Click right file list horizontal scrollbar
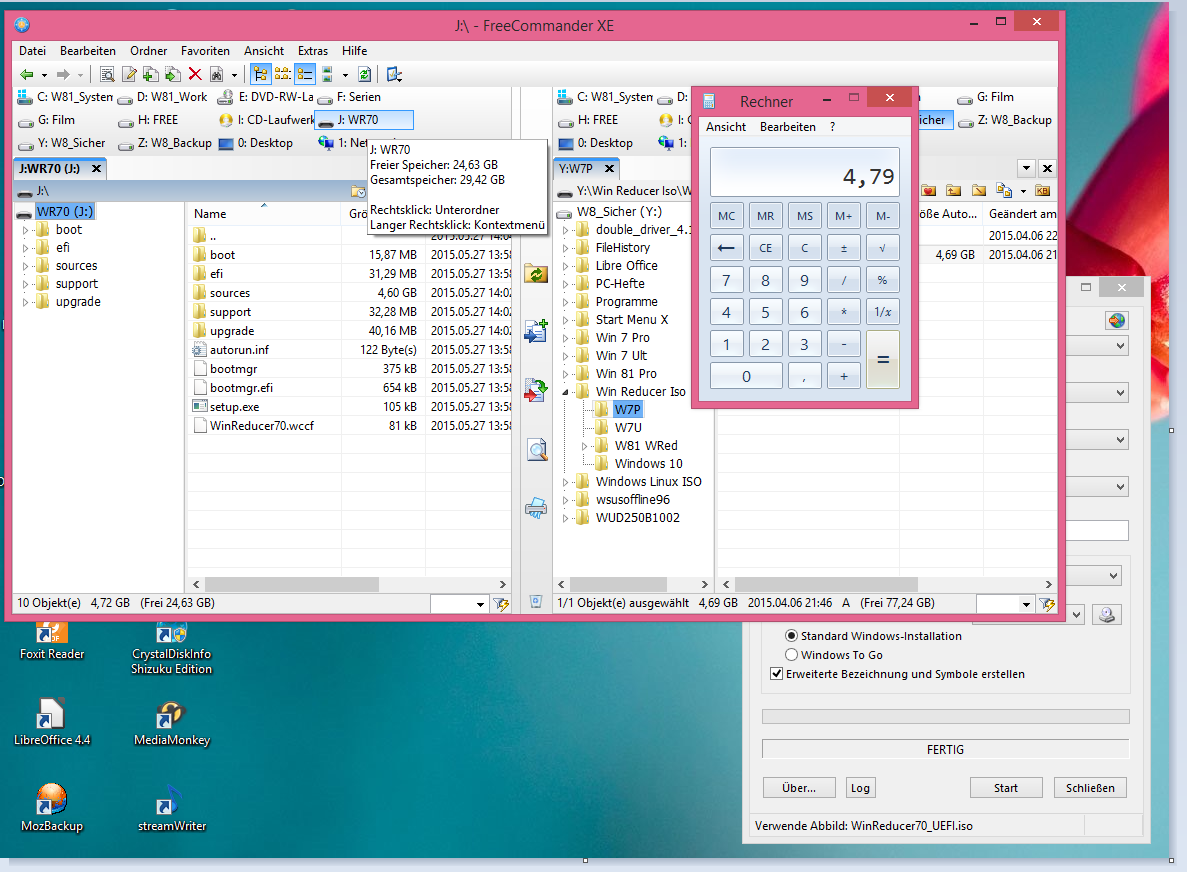 pyautogui.click(x=826, y=584)
